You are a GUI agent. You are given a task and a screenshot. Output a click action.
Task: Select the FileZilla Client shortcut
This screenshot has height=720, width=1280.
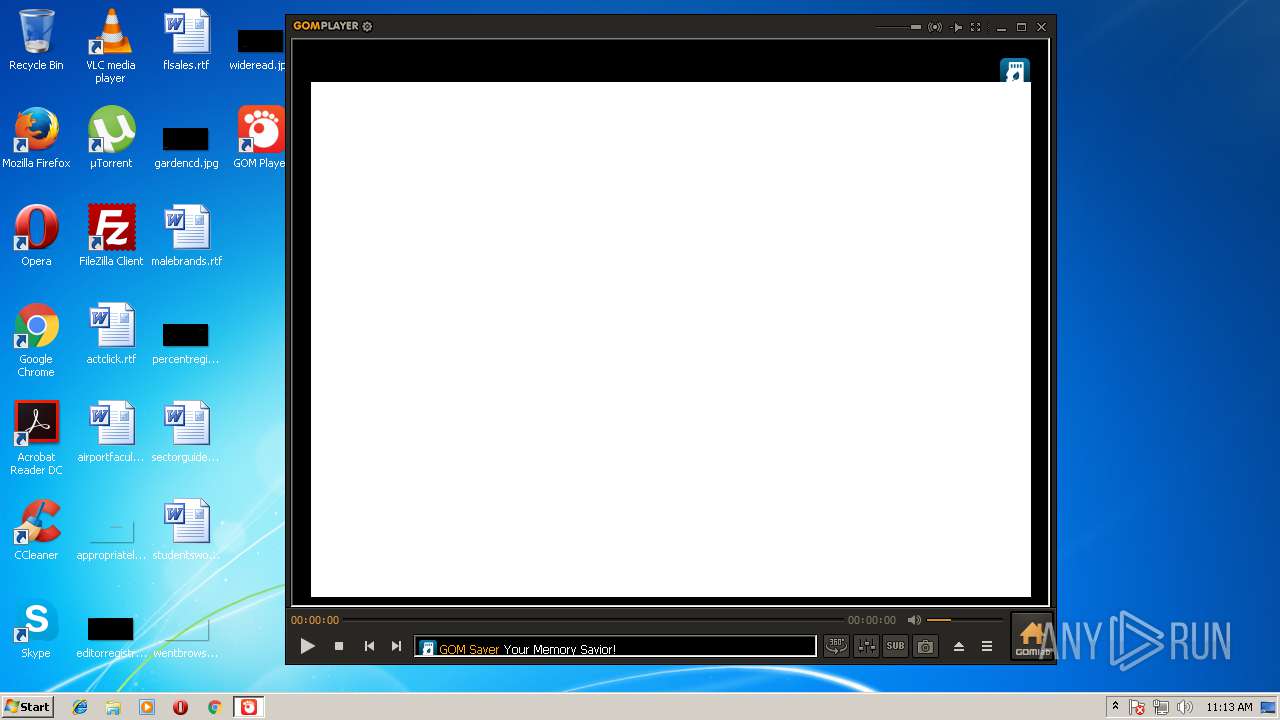pos(111,236)
